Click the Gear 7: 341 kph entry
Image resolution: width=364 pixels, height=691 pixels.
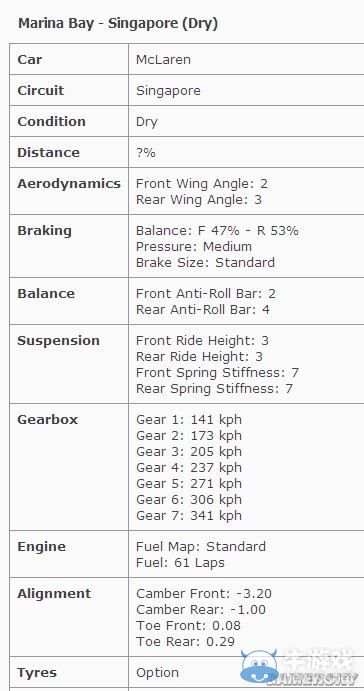[x=189, y=515]
